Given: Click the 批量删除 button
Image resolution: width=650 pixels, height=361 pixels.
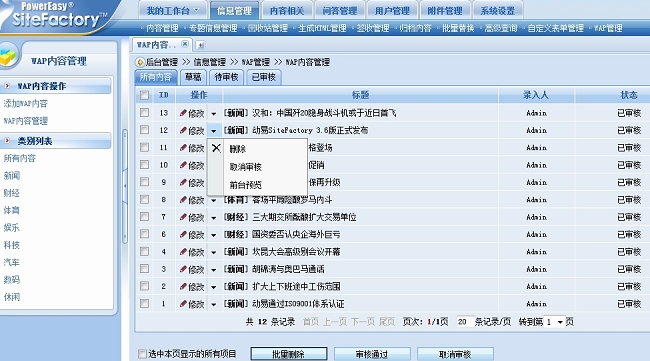Looking at the screenshot, I should click(289, 354).
